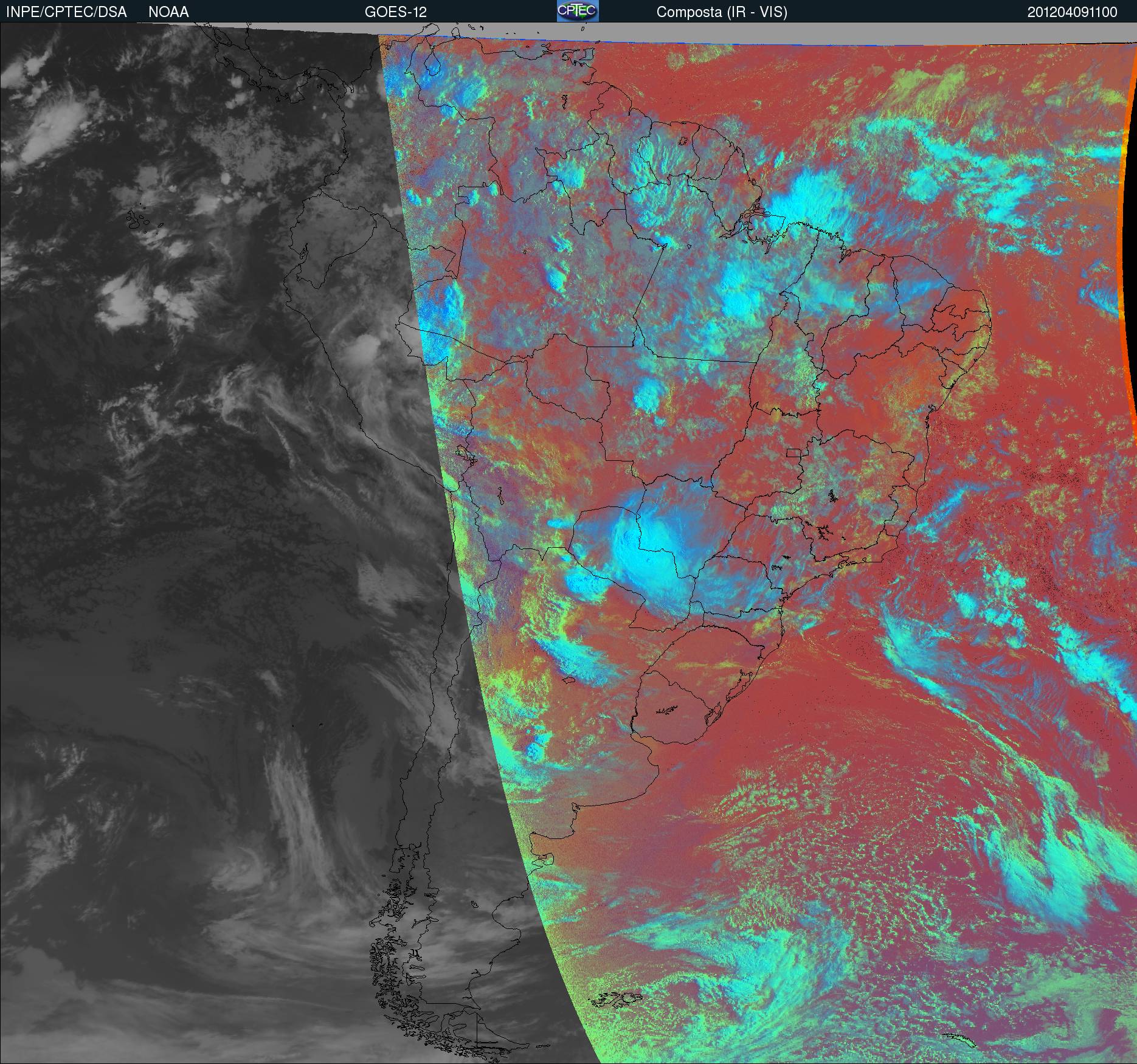Image resolution: width=1137 pixels, height=1064 pixels.
Task: Click the Composta (IR - VIS) title
Action: [722, 12]
